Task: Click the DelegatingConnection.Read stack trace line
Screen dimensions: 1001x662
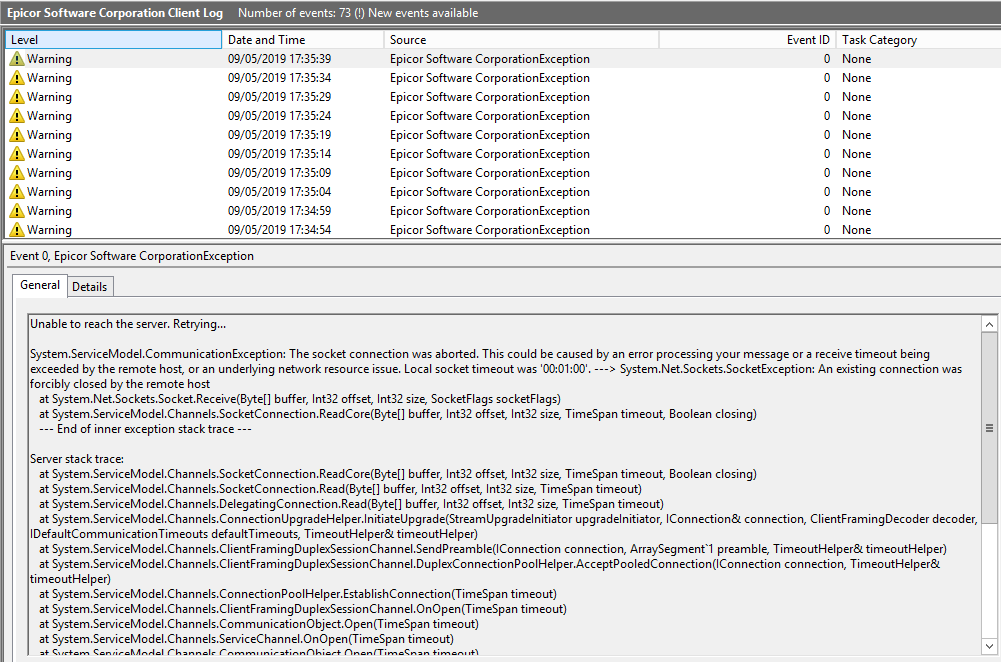Action: pyautogui.click(x=351, y=504)
